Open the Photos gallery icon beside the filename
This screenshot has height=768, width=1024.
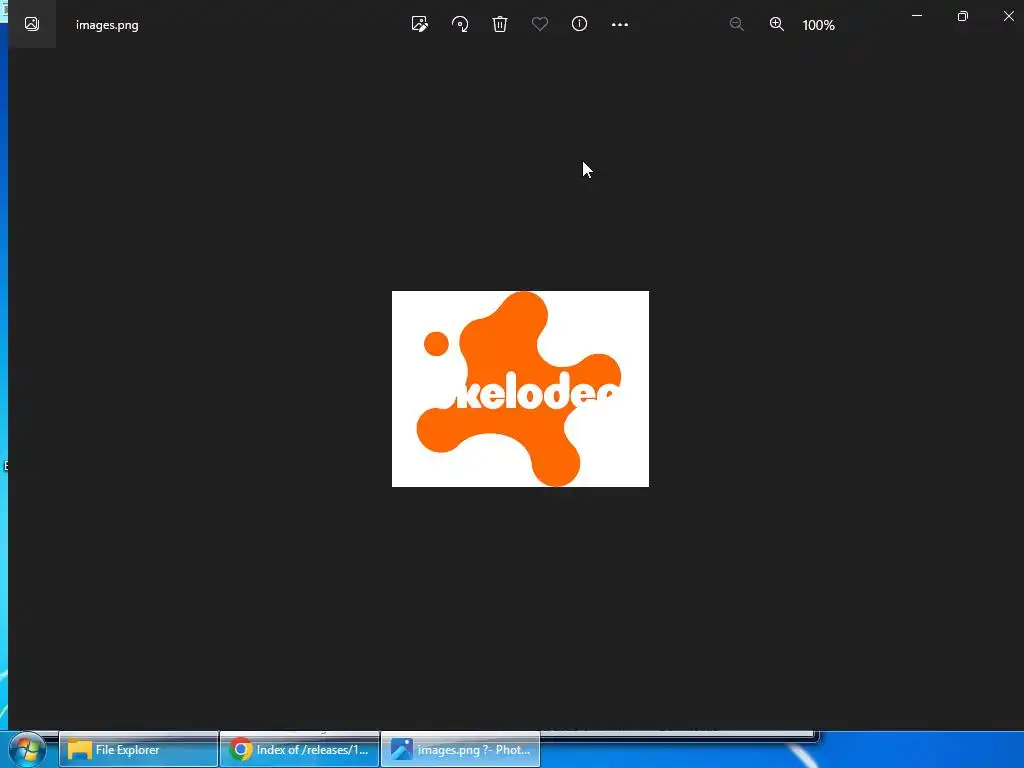point(31,24)
